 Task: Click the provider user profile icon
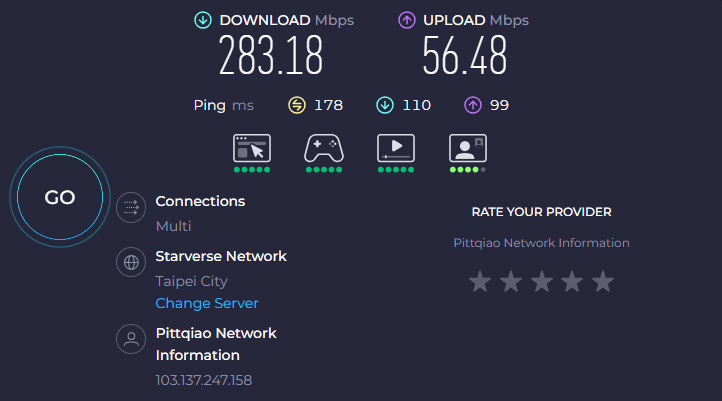point(130,339)
